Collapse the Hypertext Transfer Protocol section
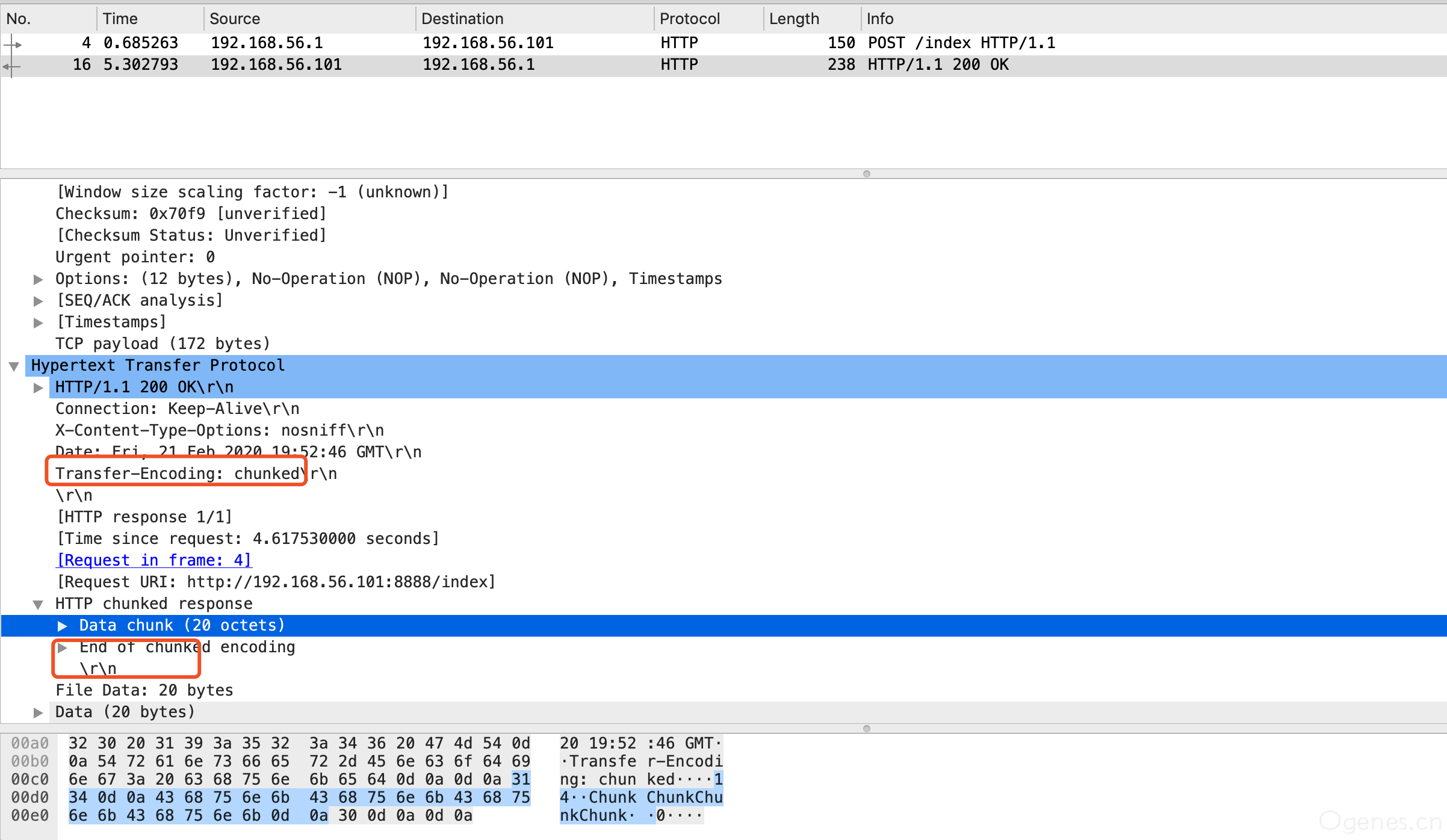 [14, 366]
